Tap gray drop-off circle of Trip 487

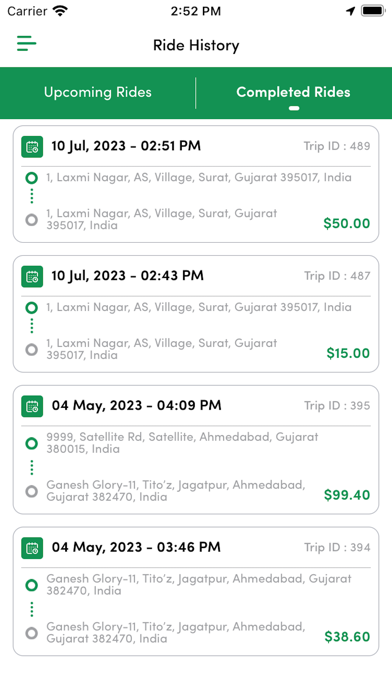pyautogui.click(x=32, y=350)
